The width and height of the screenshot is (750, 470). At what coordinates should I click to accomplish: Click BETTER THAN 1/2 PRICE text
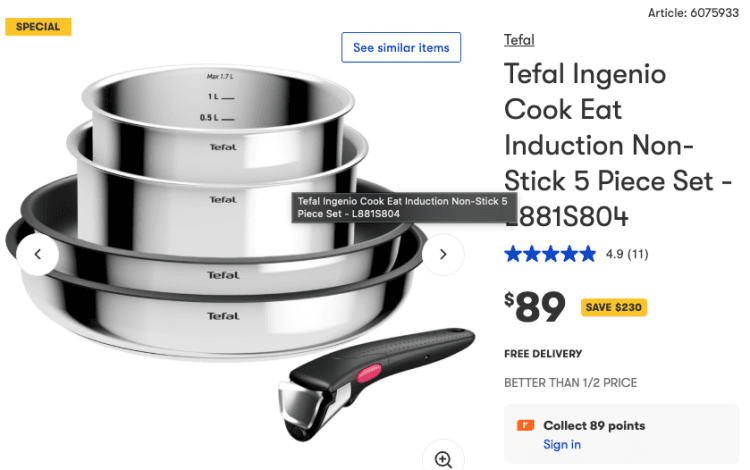pyautogui.click(x=571, y=383)
